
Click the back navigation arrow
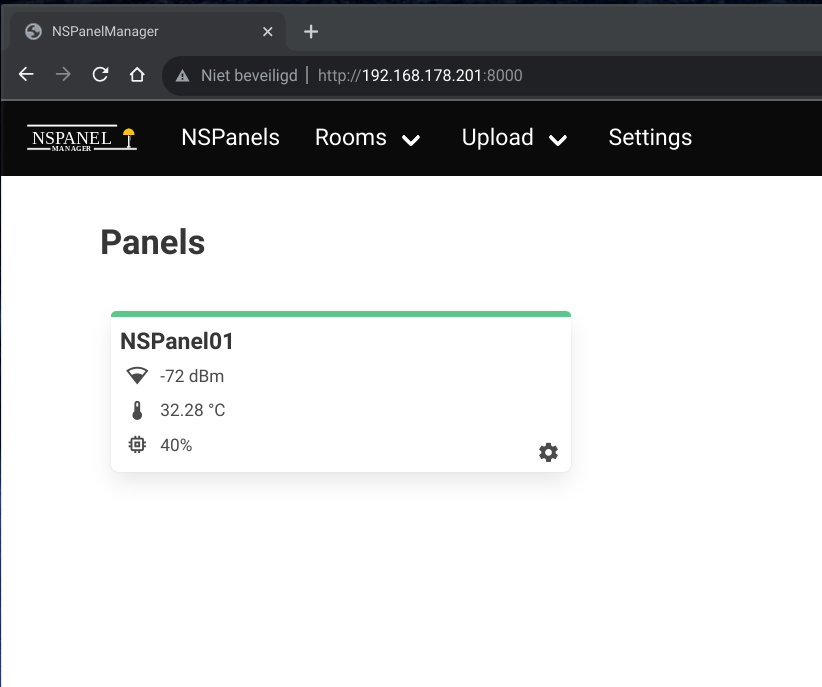(25, 75)
